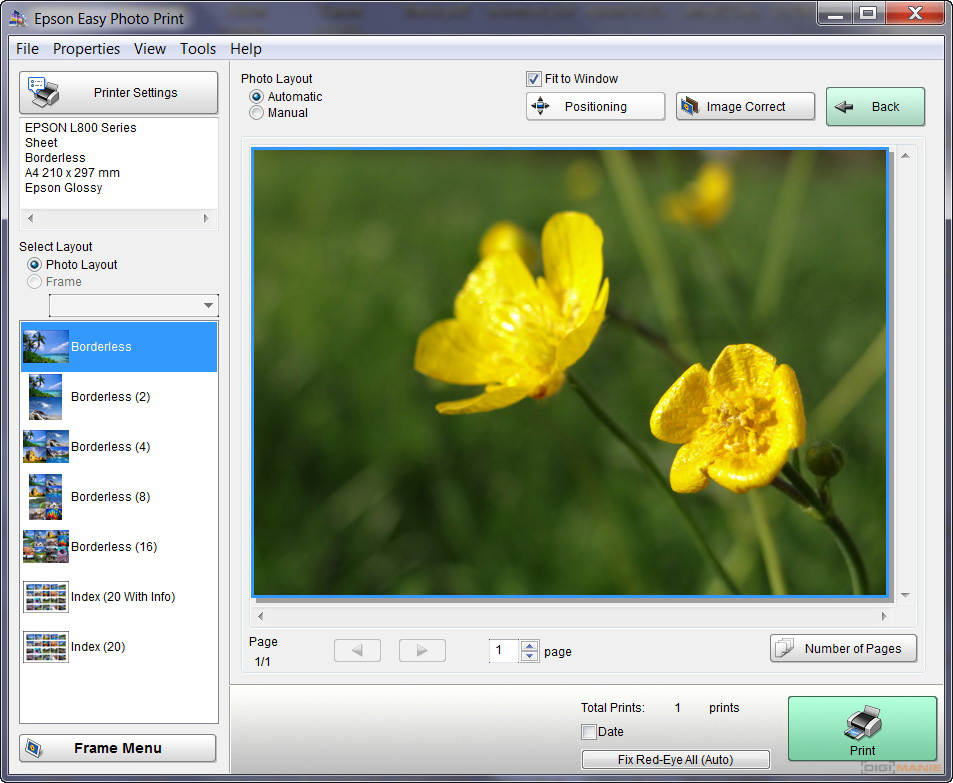Click the printer icon on Print button
The image size is (953, 783).
pos(862,721)
